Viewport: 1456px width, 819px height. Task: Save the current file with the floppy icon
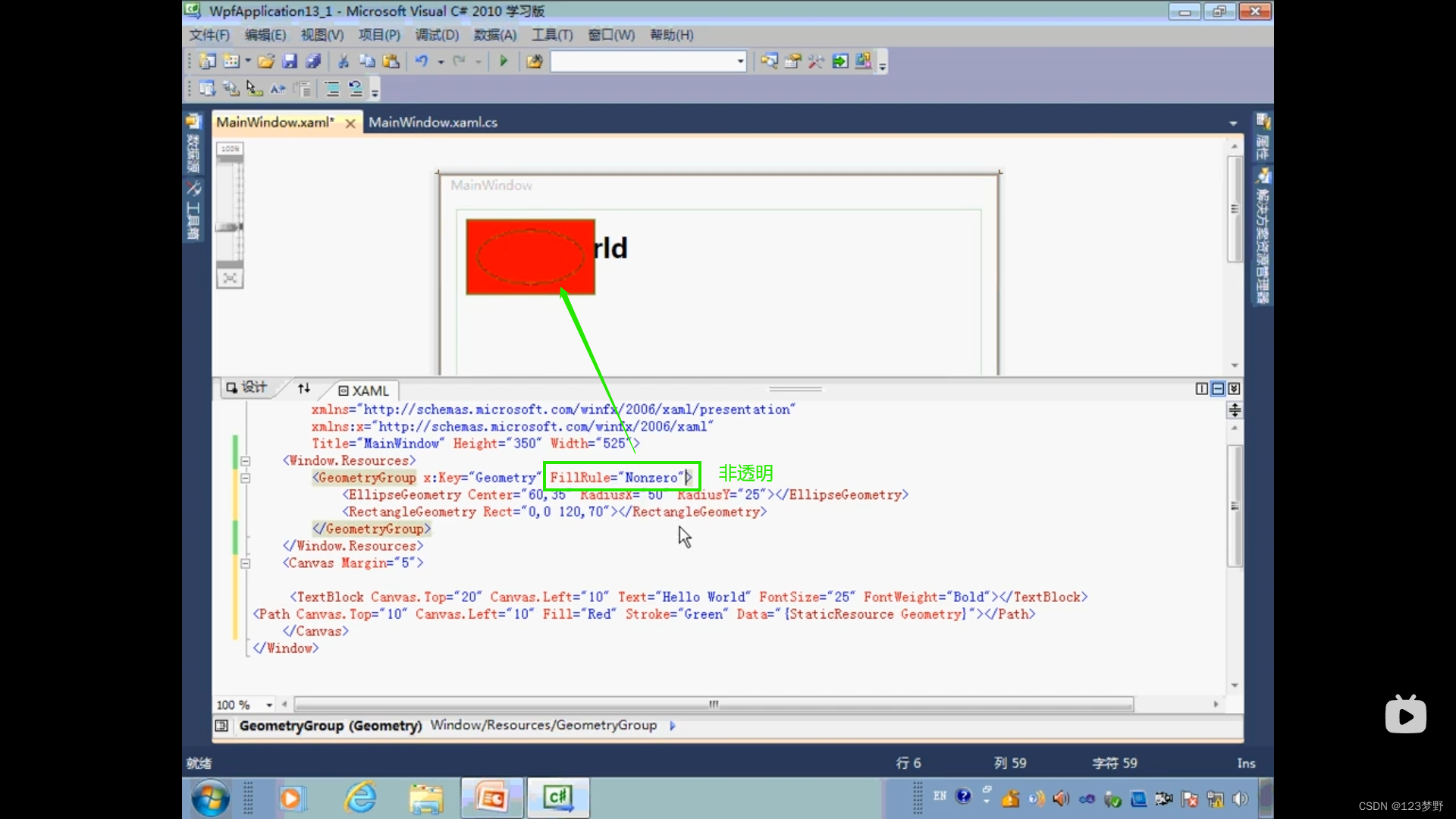point(290,61)
